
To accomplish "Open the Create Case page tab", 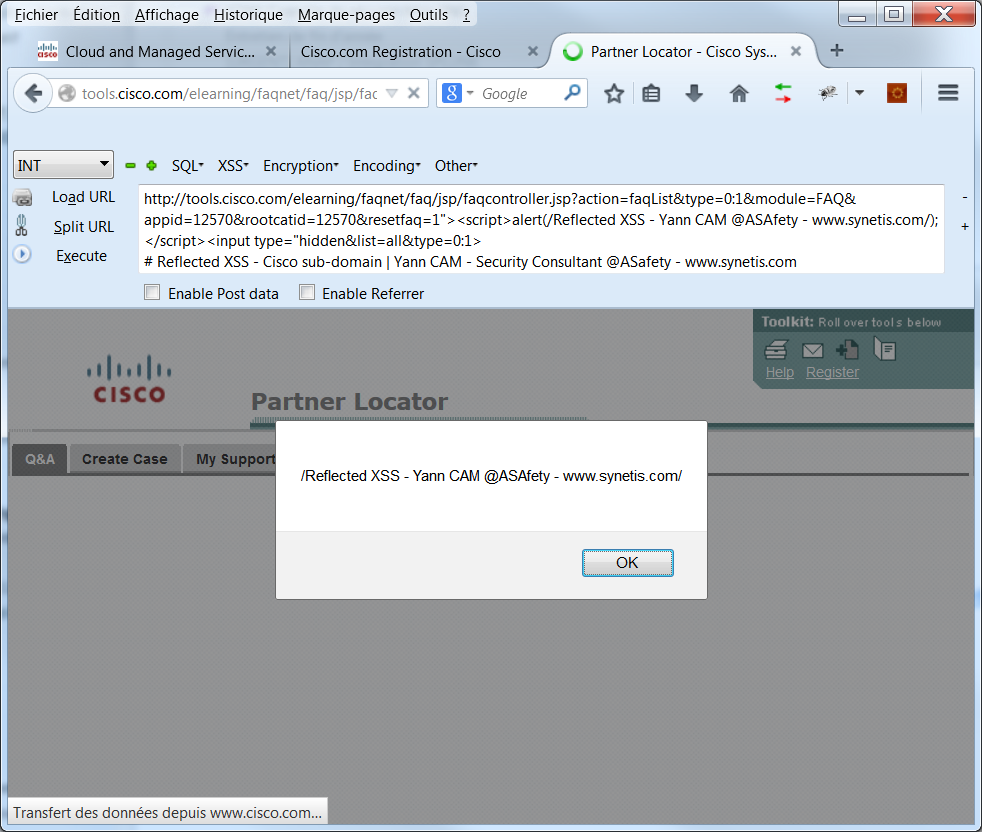I will [125, 459].
